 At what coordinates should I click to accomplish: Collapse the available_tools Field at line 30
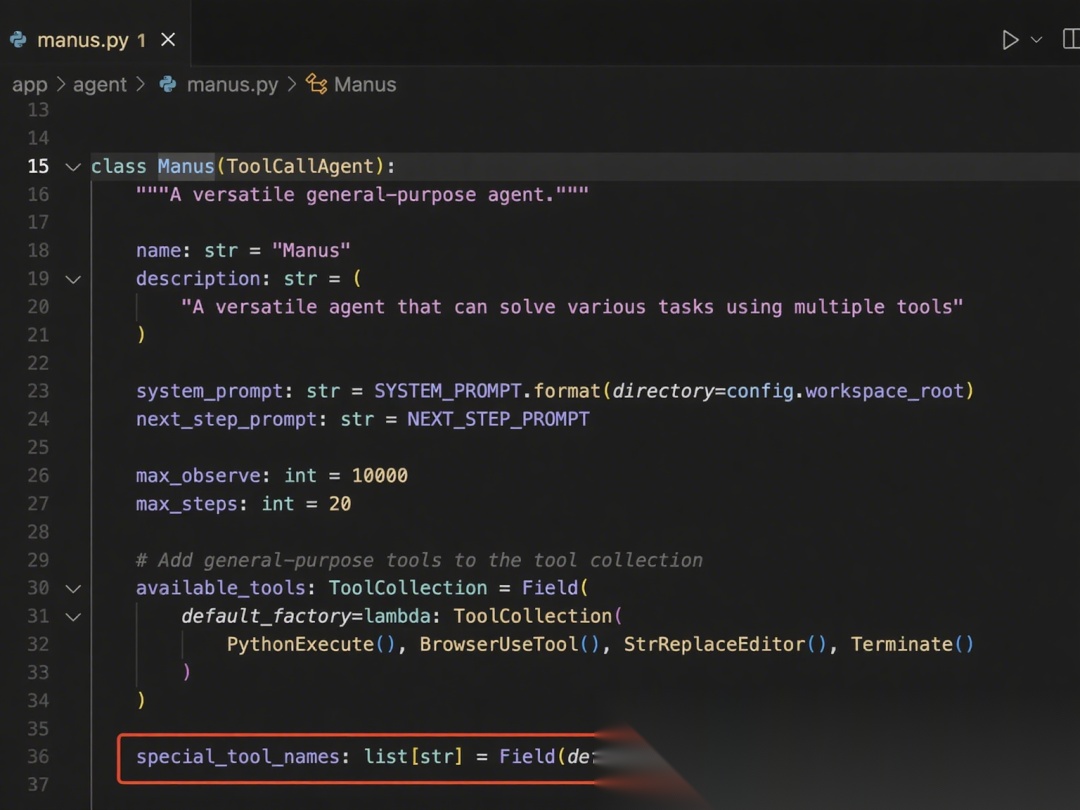coord(73,589)
